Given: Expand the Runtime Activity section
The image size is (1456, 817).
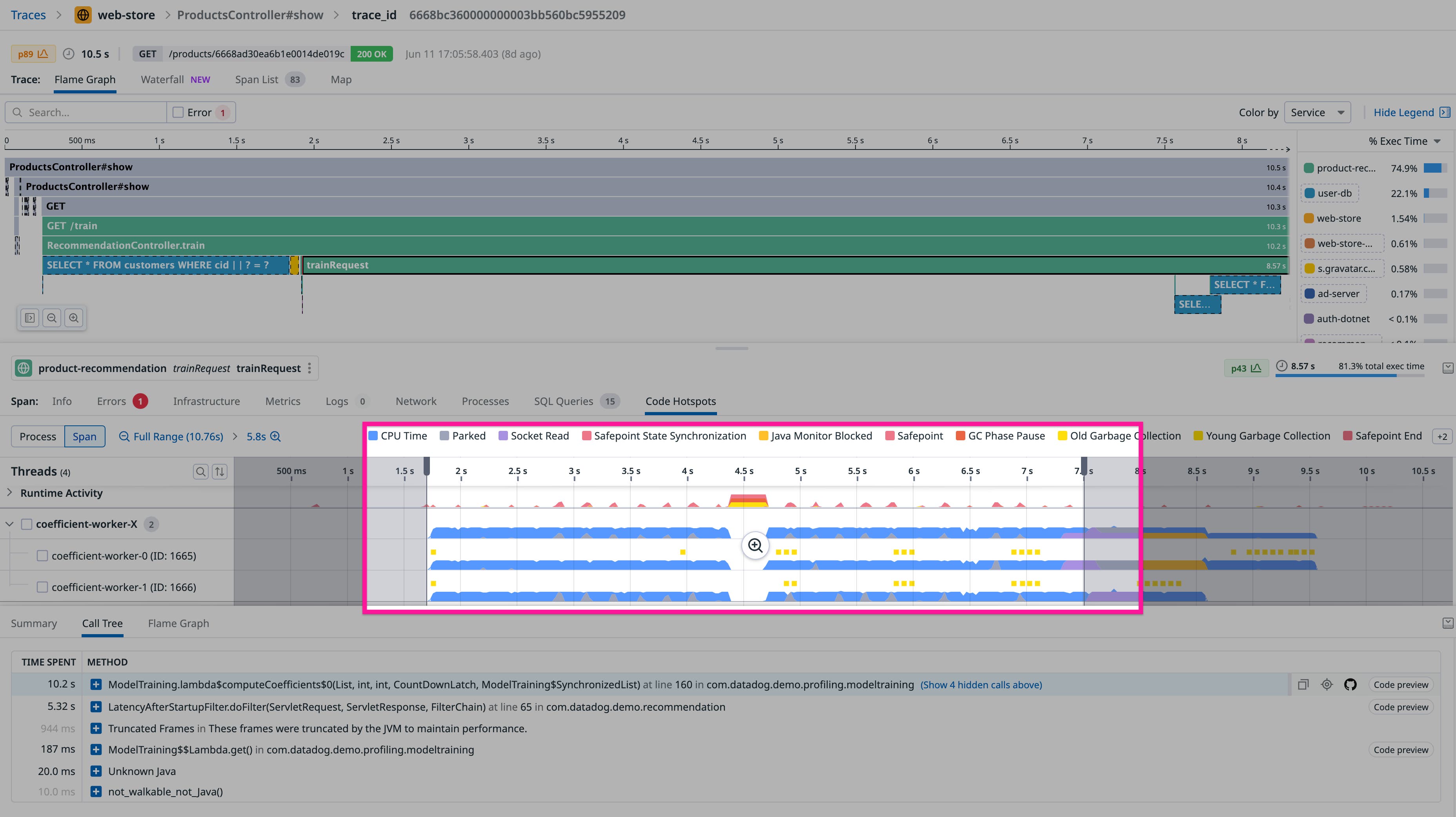Looking at the screenshot, I should click(9, 492).
